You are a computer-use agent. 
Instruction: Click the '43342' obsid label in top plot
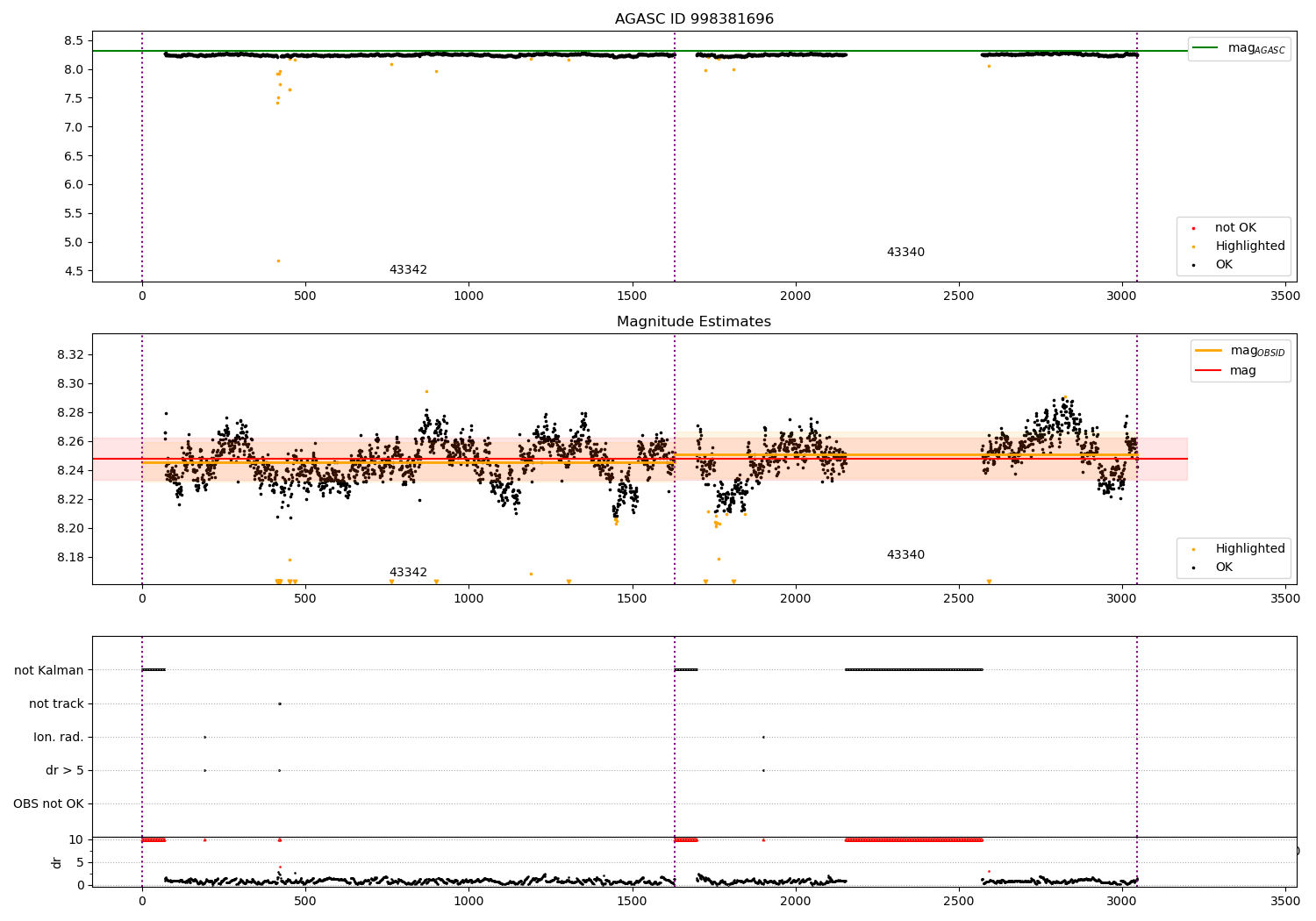408,270
